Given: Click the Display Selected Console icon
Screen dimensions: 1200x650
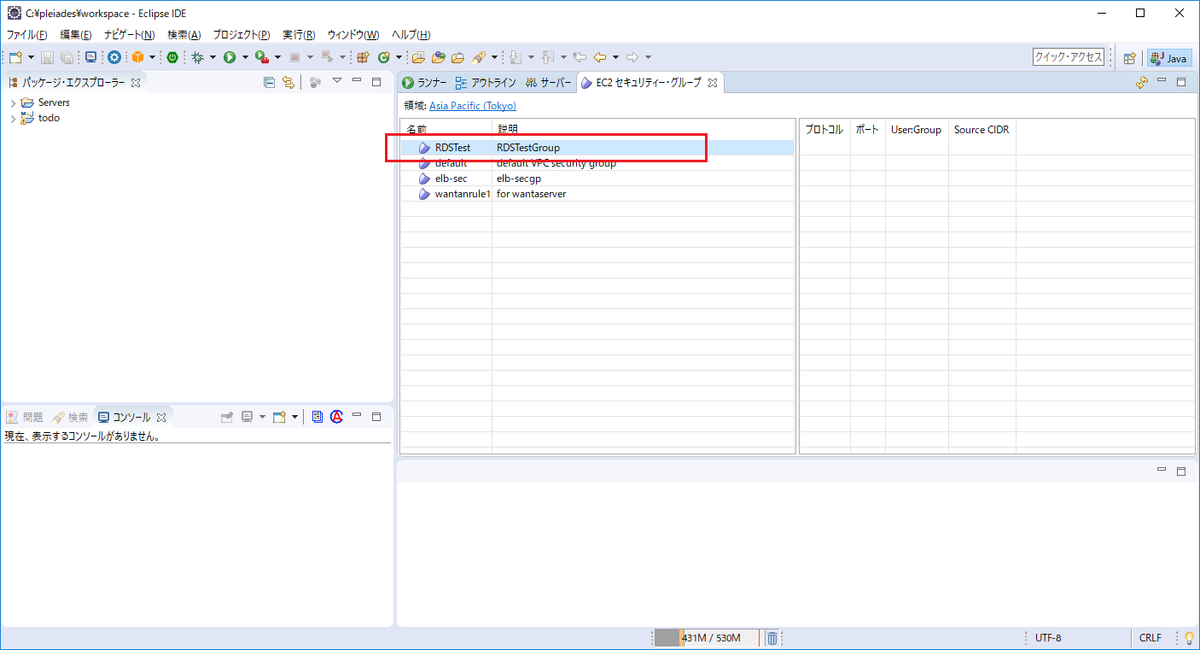Looking at the screenshot, I should [x=247, y=416].
